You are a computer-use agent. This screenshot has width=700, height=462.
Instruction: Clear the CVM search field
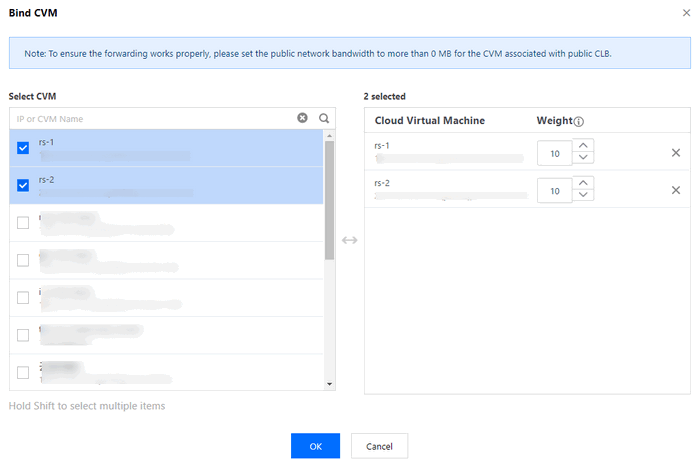click(303, 118)
